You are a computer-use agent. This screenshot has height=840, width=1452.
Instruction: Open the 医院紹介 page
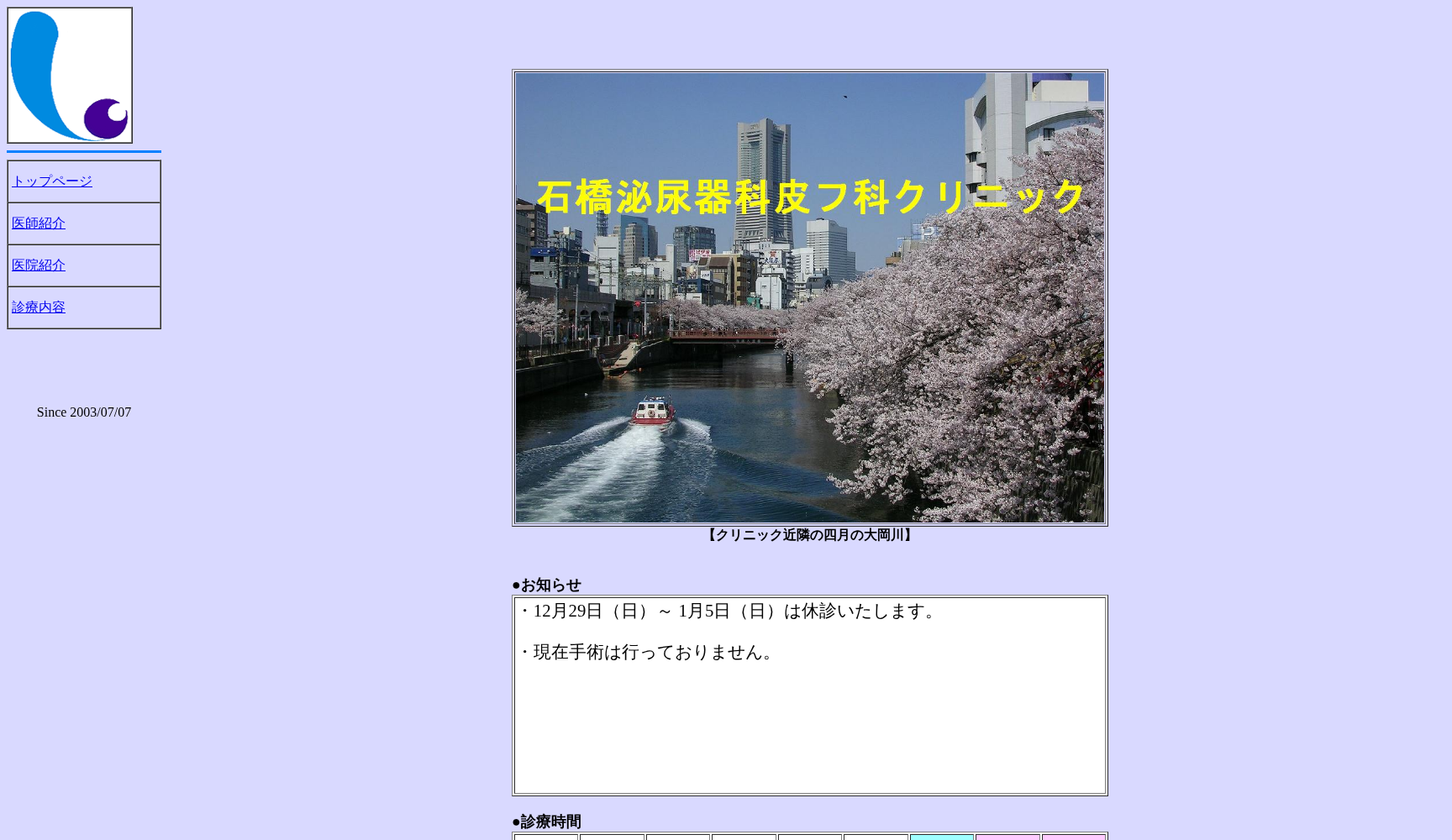click(38, 265)
